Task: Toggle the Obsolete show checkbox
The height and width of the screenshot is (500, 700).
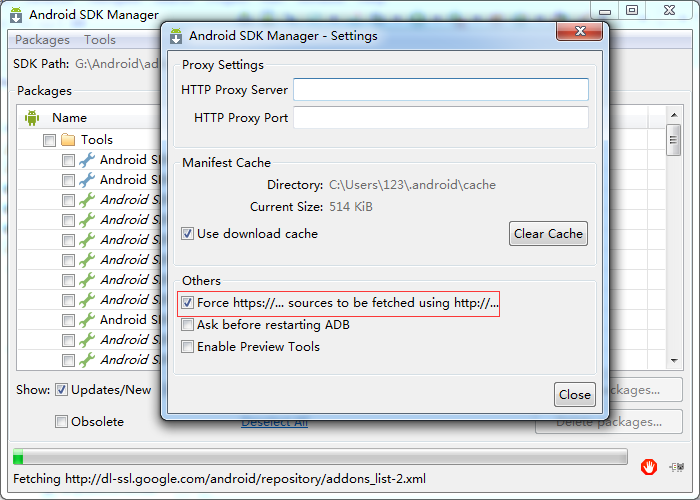Action: pos(61,421)
